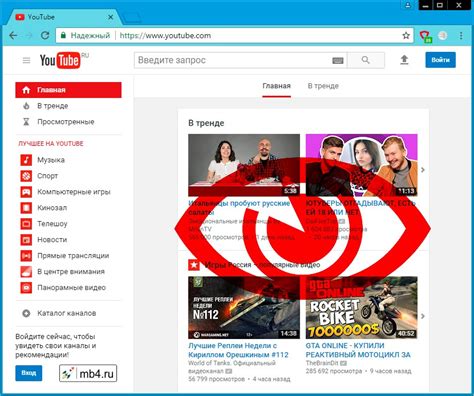Click the mb4.ru logo badge
Viewport: 474px width, 396px height.
pyautogui.click(x=88, y=373)
